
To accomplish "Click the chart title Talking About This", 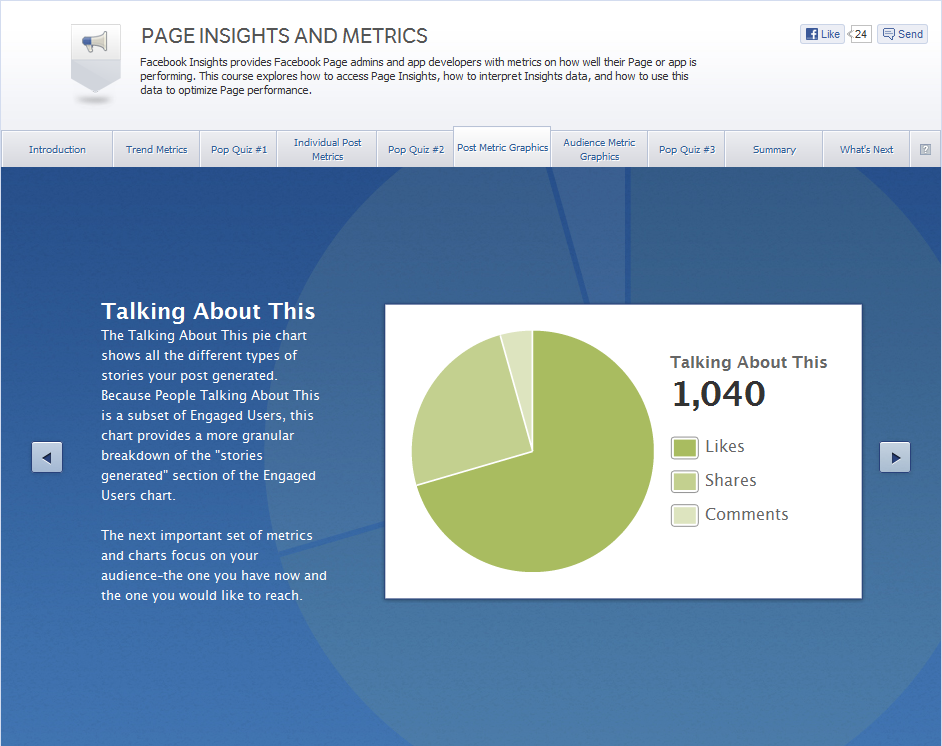I will click(x=749, y=362).
